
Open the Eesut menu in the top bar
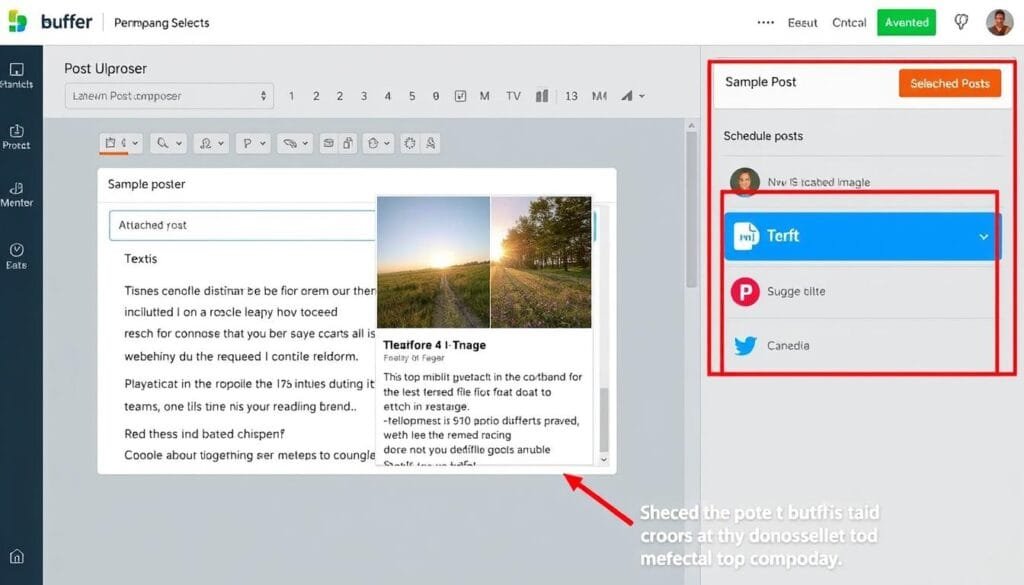point(802,22)
